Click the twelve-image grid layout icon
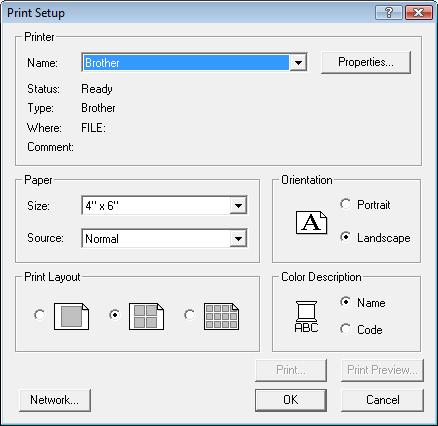Image resolution: width=438 pixels, height=426 pixels. coord(221,316)
